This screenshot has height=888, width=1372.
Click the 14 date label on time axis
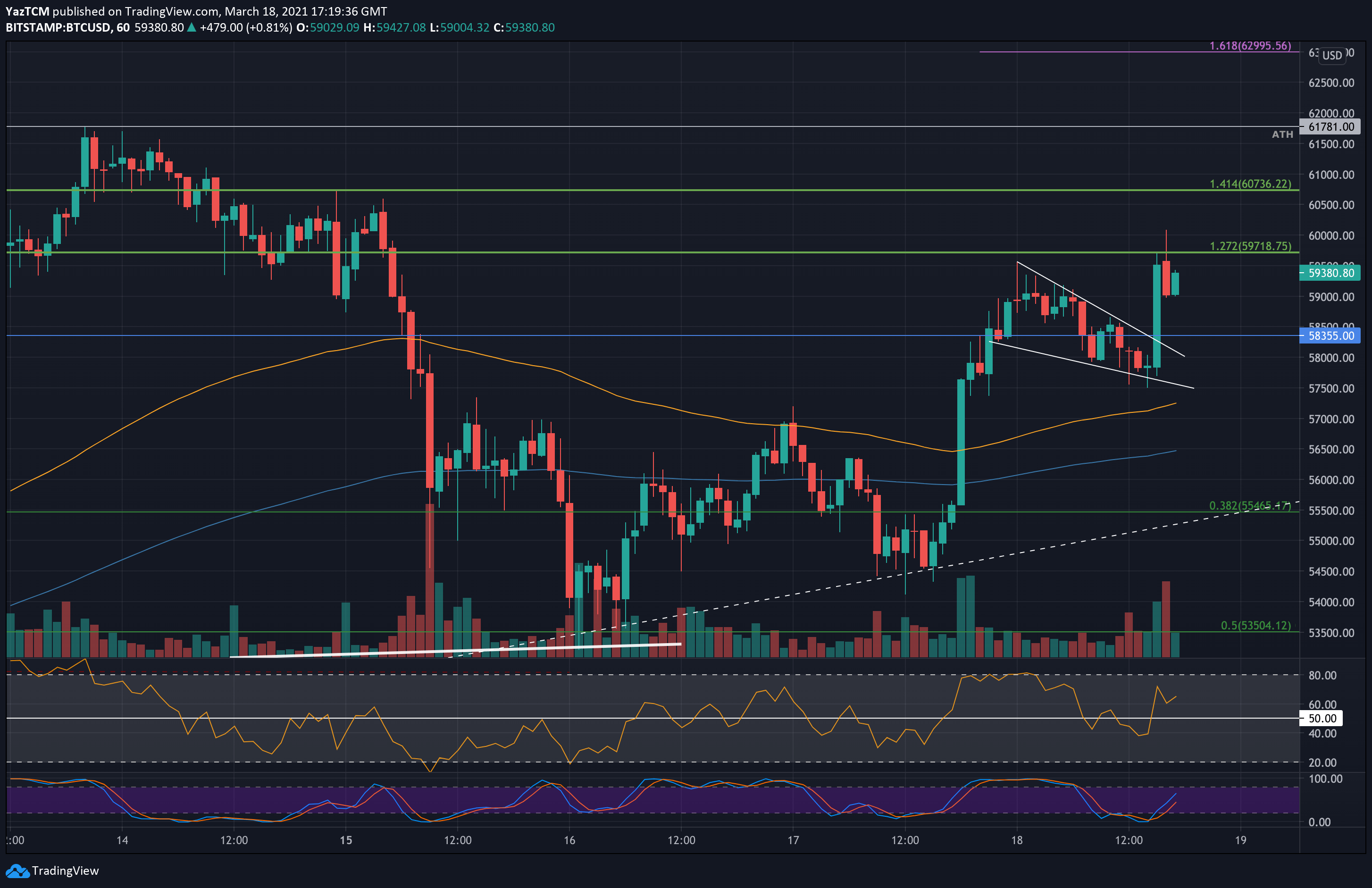click(x=122, y=840)
